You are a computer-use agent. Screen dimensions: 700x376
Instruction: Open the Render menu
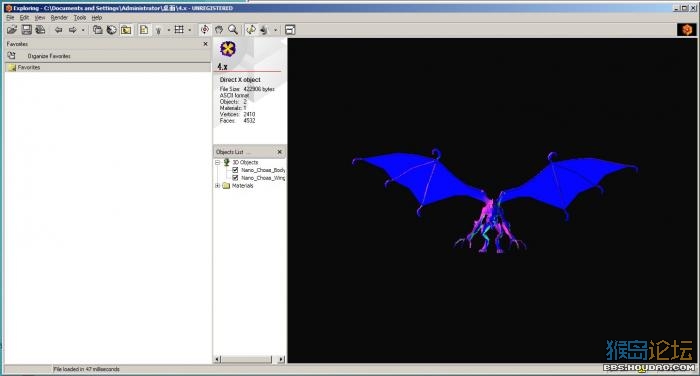(x=59, y=17)
